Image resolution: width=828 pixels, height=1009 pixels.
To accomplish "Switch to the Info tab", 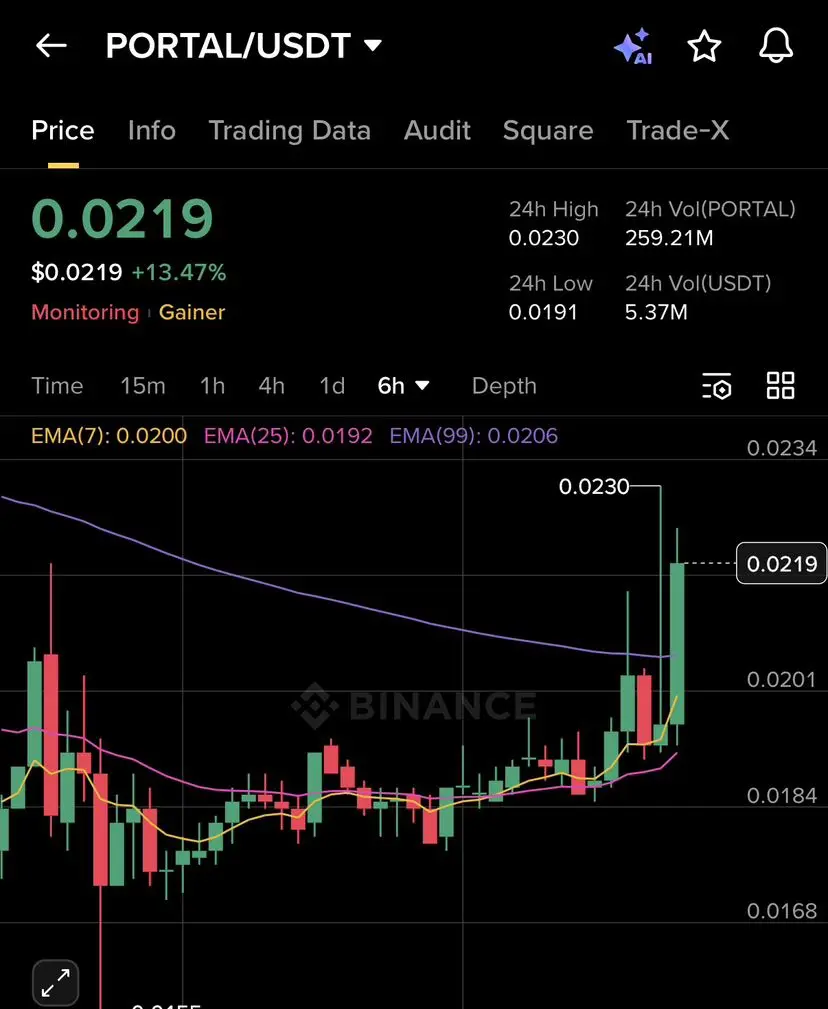I will tap(152, 131).
